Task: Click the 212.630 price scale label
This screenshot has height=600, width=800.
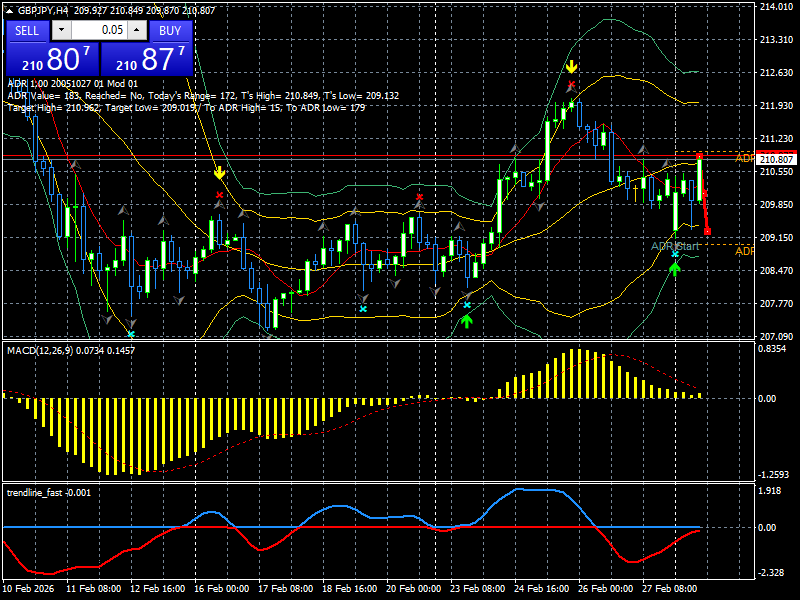Action: click(776, 72)
